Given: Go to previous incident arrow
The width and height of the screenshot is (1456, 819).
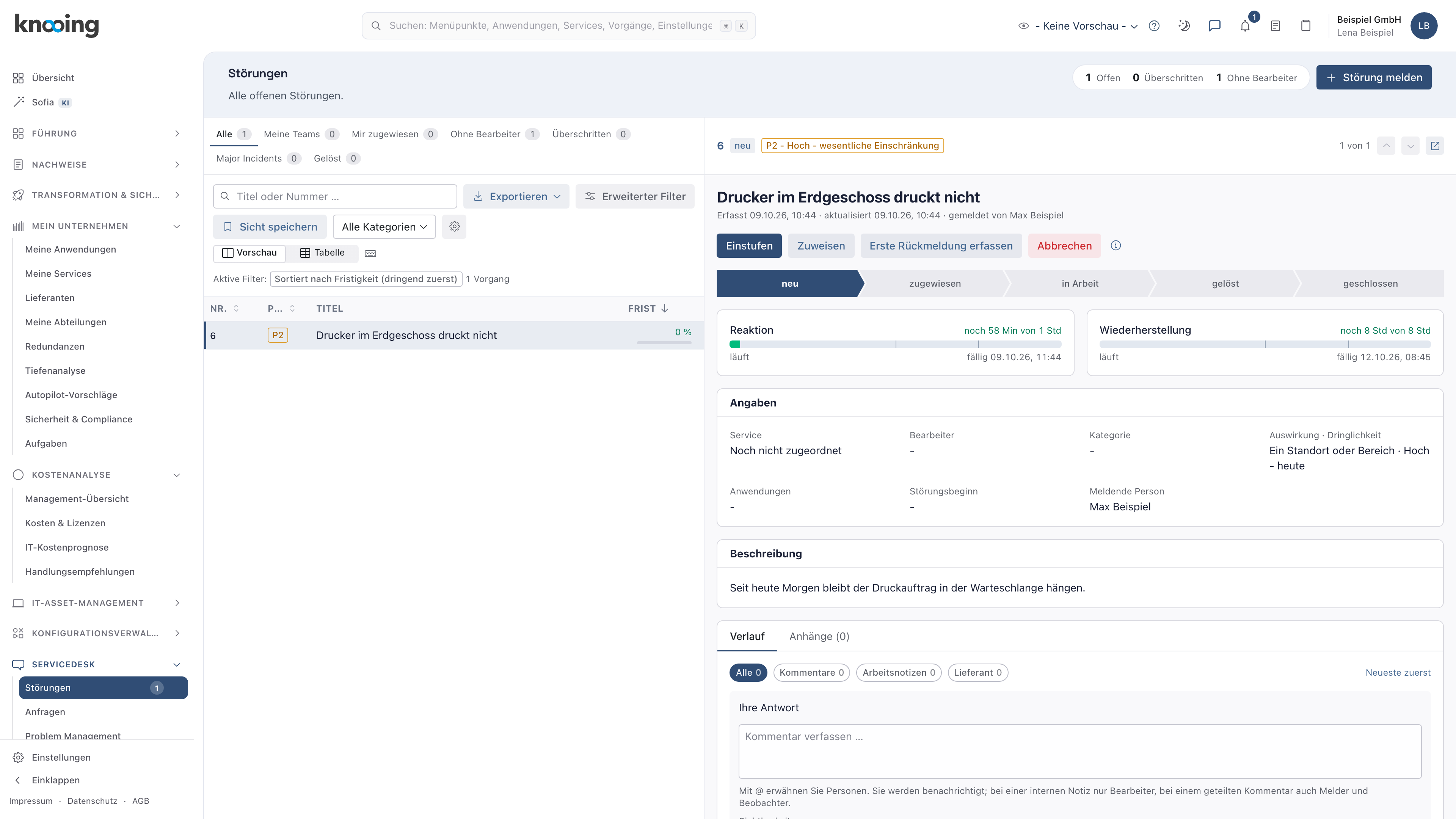Looking at the screenshot, I should coord(1386,146).
